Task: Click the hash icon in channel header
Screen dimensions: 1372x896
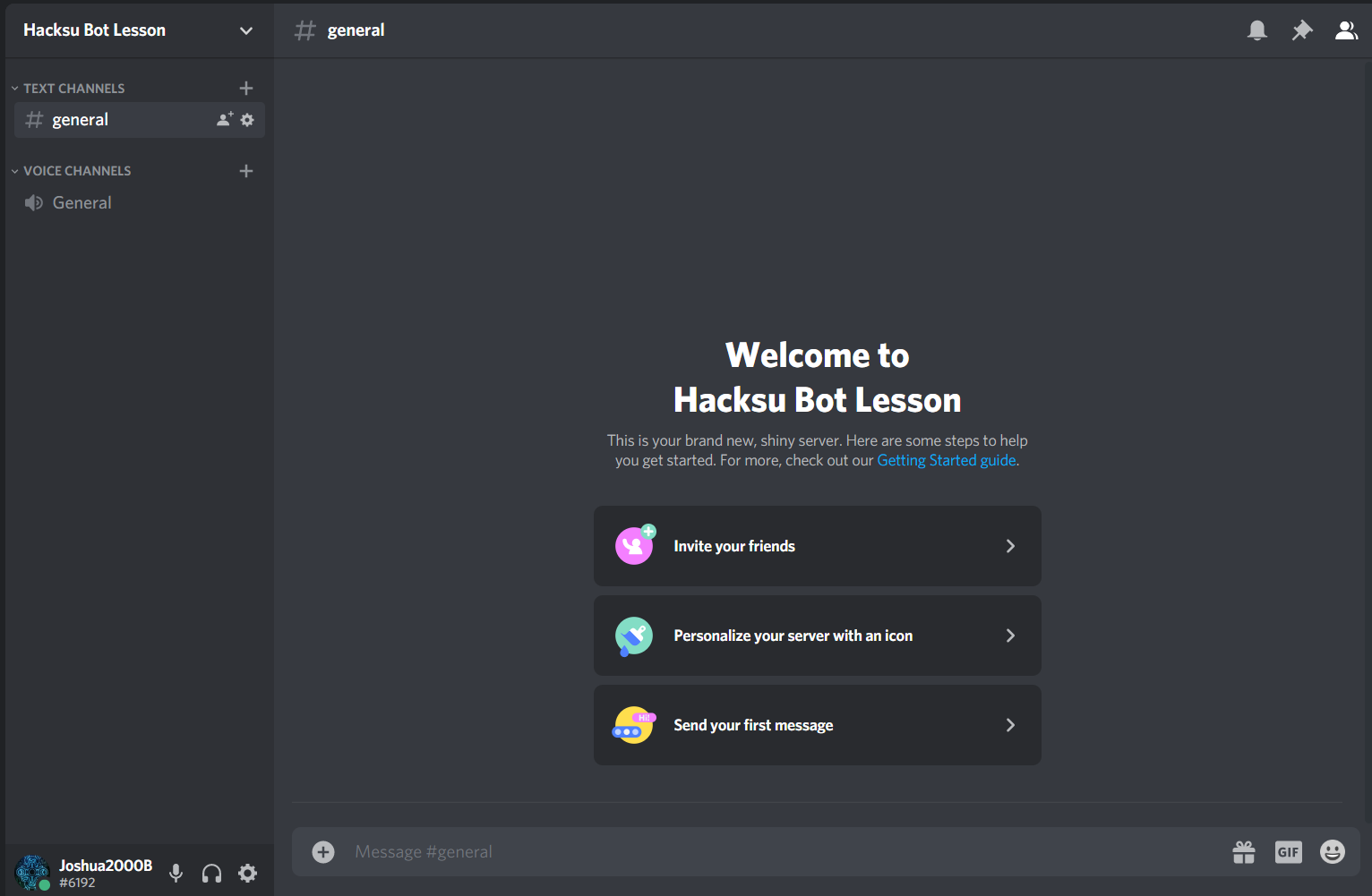Action: click(x=305, y=30)
